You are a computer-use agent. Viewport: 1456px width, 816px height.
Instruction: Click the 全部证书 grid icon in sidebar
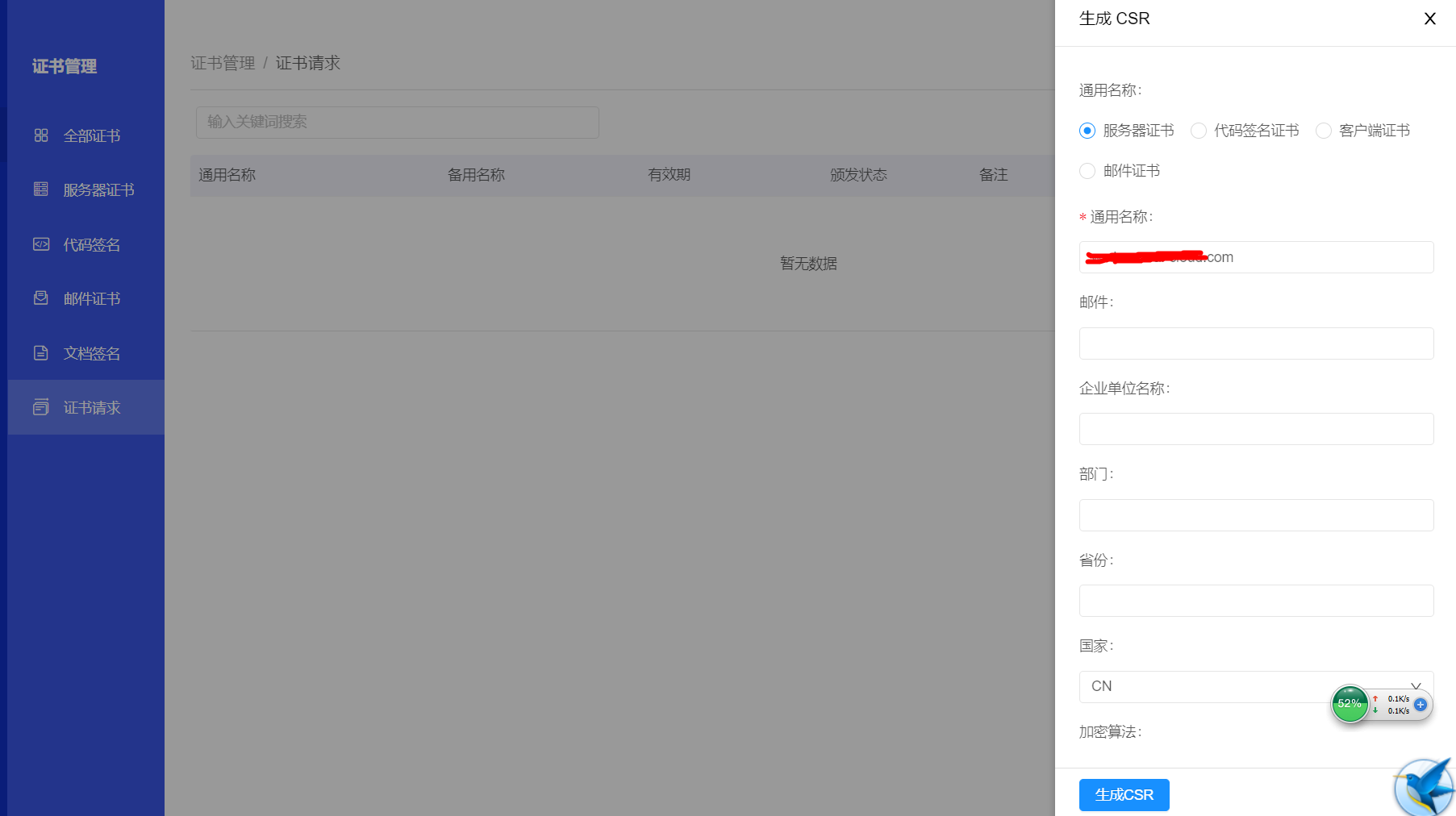[41, 135]
